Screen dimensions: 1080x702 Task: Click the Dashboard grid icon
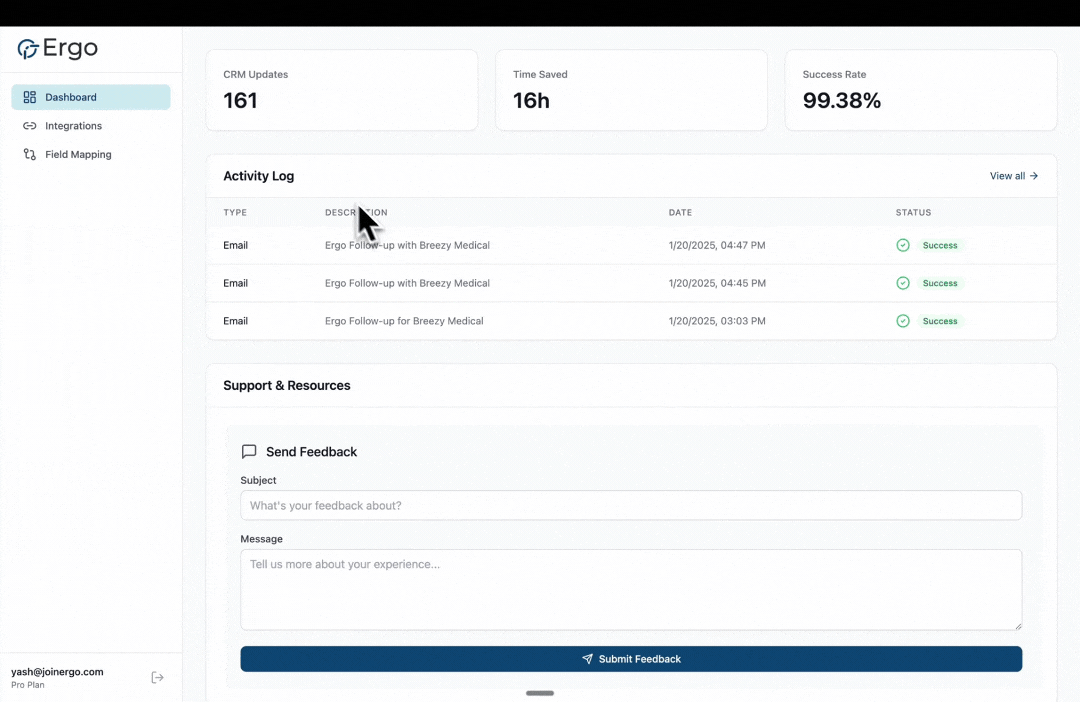point(29,97)
